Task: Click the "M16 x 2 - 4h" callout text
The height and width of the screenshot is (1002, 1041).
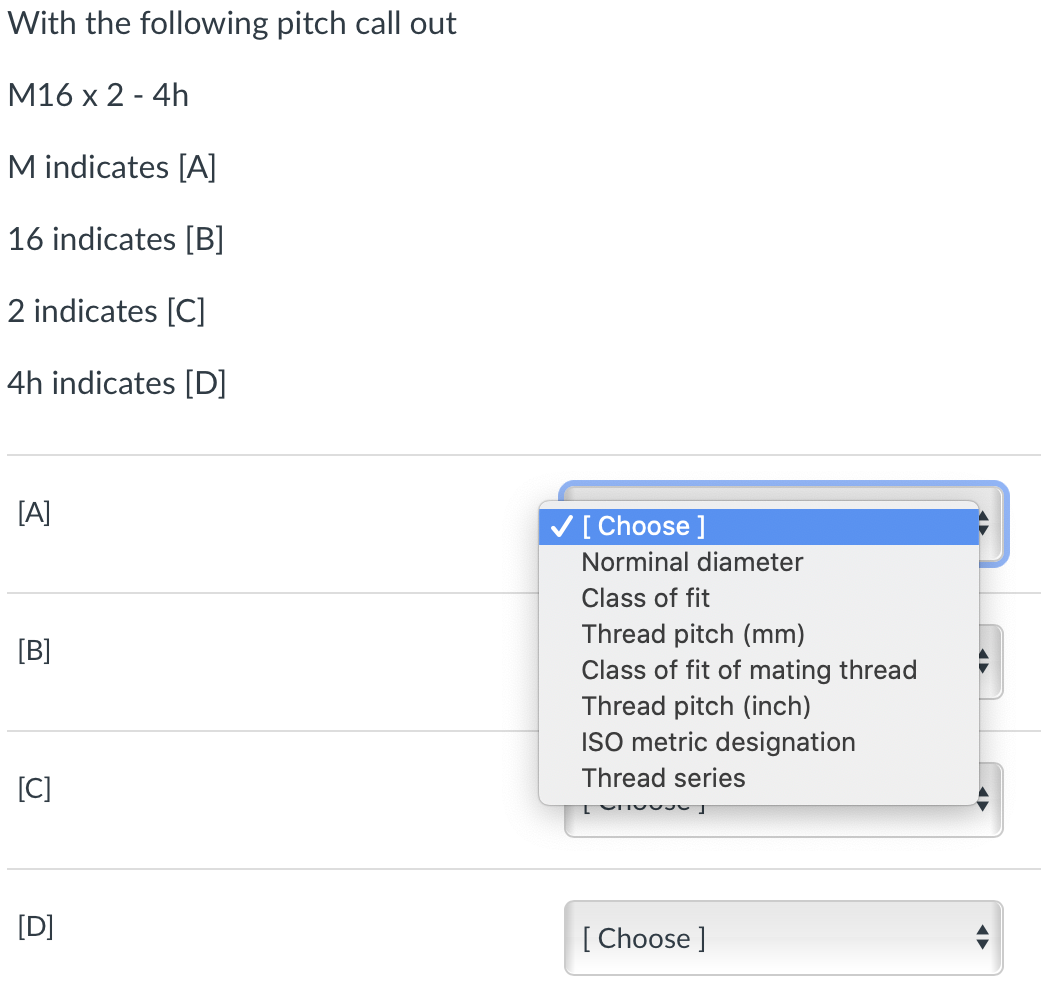Action: [96, 95]
